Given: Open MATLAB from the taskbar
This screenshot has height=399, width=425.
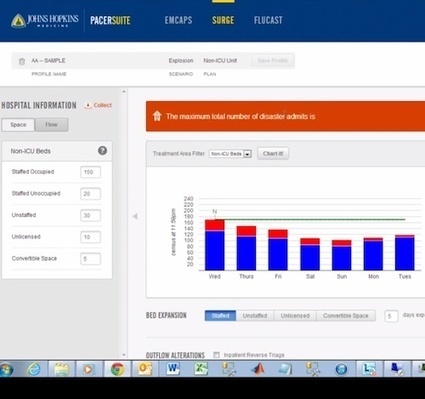Looking at the screenshot, I should tap(257, 369).
